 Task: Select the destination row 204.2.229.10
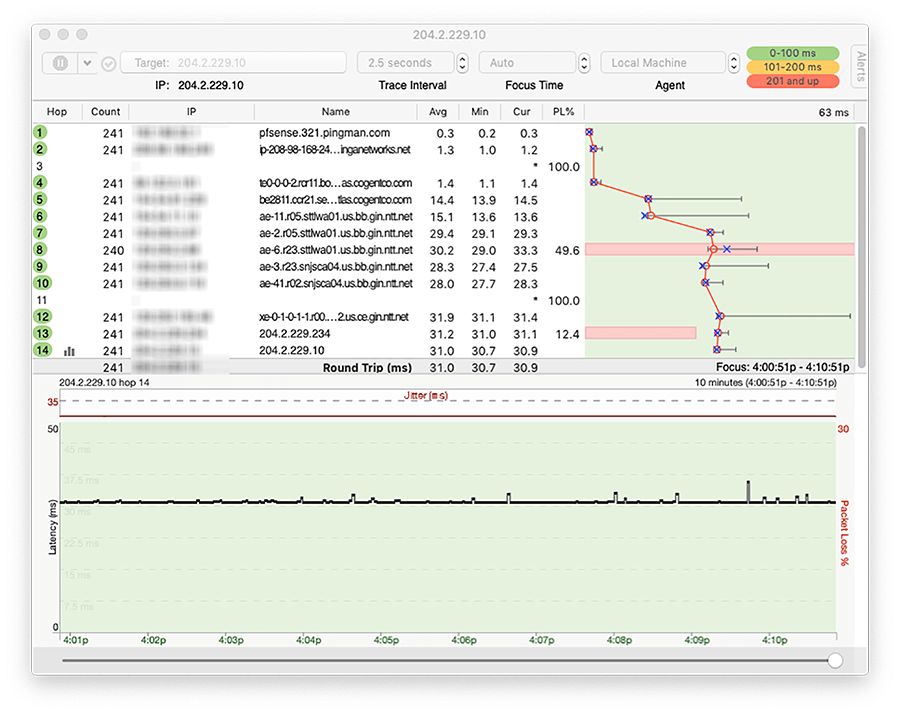pos(300,351)
